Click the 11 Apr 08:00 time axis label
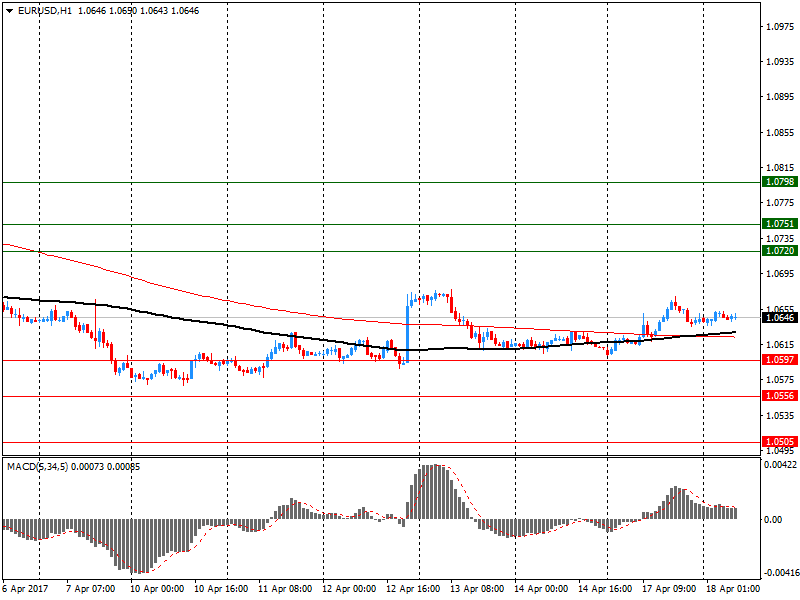Viewport: 800px width, 600px height. [285, 589]
